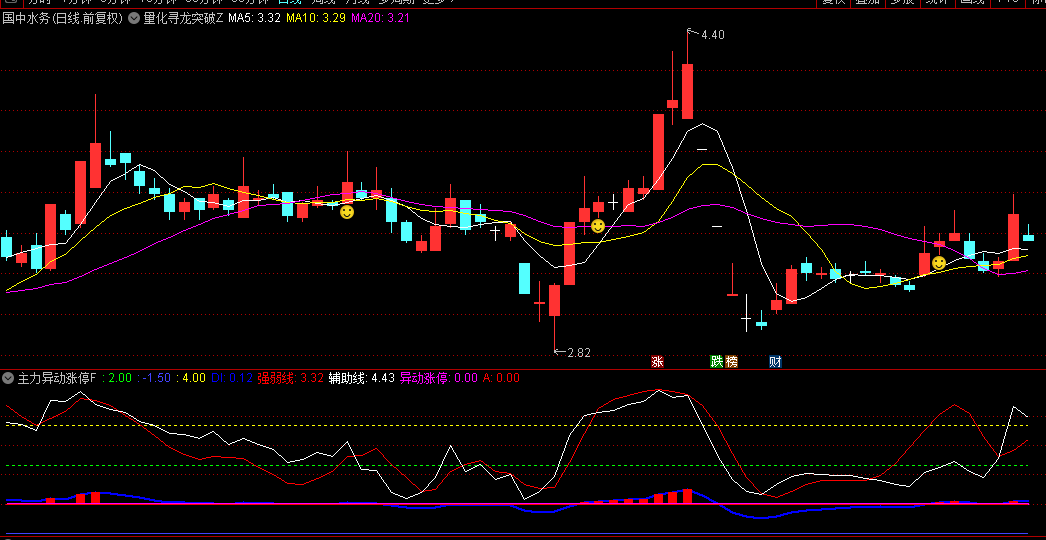This screenshot has width=1046, height=540.
Task: Click the 量化寻龙突破Z indicator name
Action: pos(183,19)
